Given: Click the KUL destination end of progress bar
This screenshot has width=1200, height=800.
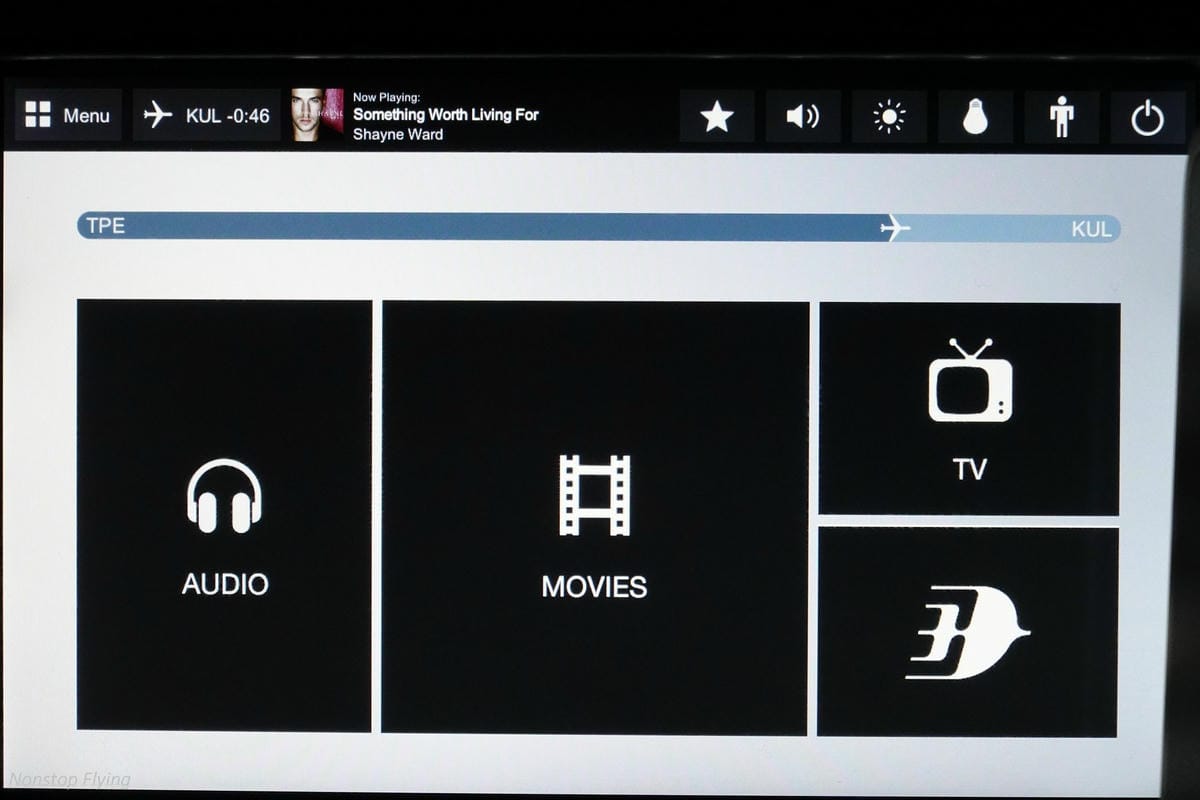Looking at the screenshot, I should (x=1090, y=229).
